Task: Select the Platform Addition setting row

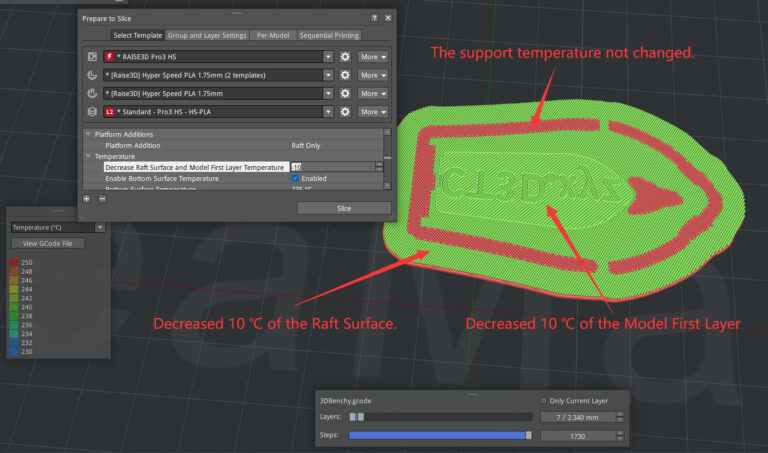Action: click(x=233, y=145)
